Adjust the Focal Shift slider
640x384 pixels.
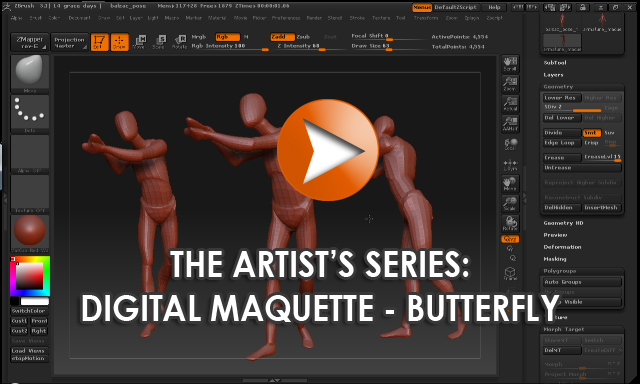click(389, 37)
